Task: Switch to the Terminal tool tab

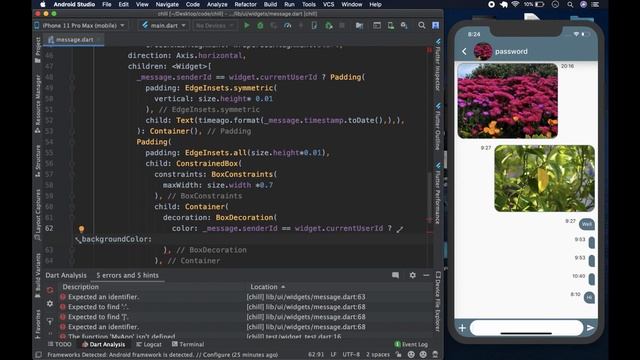Action: pyautogui.click(x=188, y=344)
